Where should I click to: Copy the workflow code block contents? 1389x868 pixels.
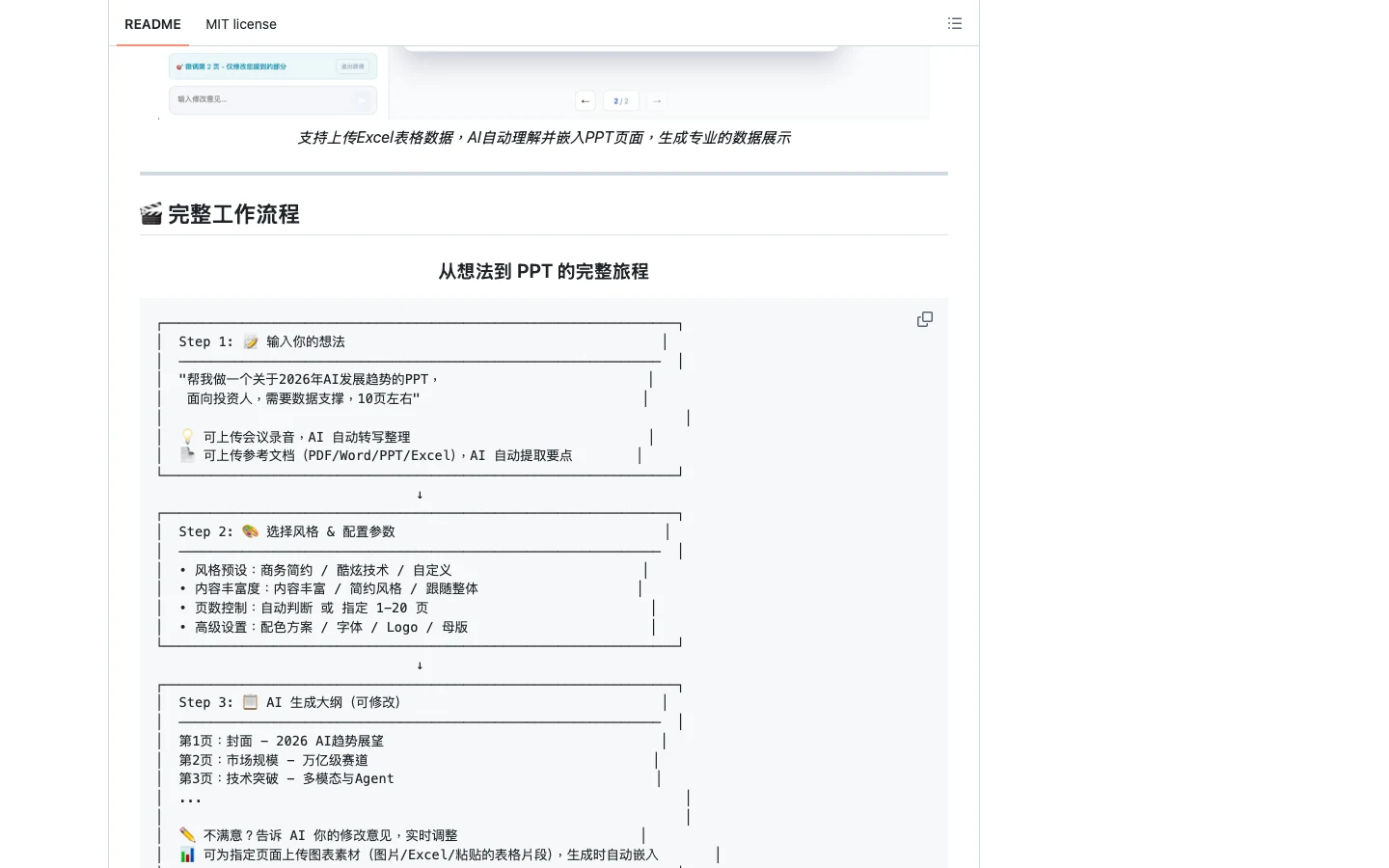point(925,319)
